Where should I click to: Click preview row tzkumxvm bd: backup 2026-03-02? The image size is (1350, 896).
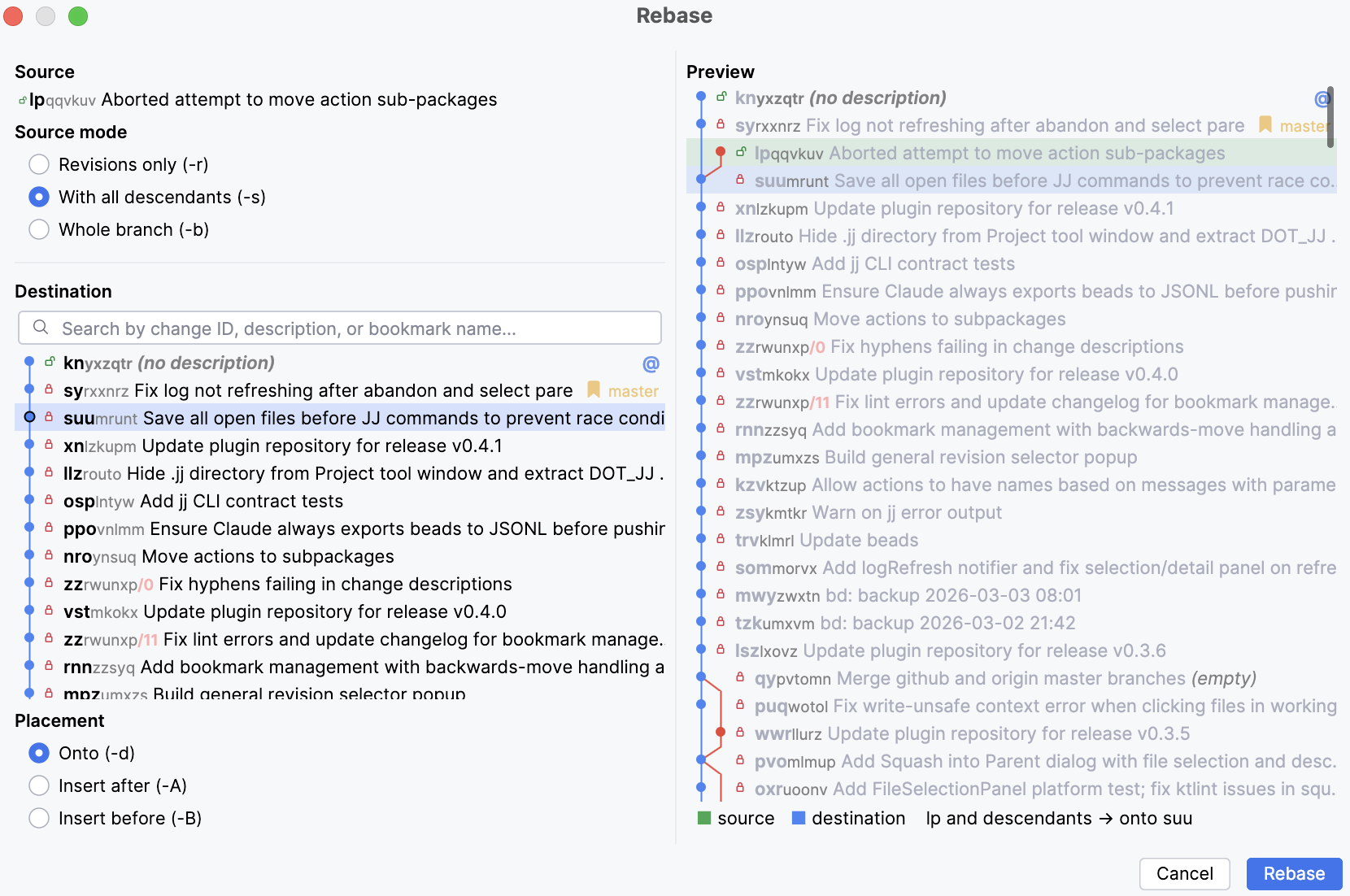point(1012,623)
